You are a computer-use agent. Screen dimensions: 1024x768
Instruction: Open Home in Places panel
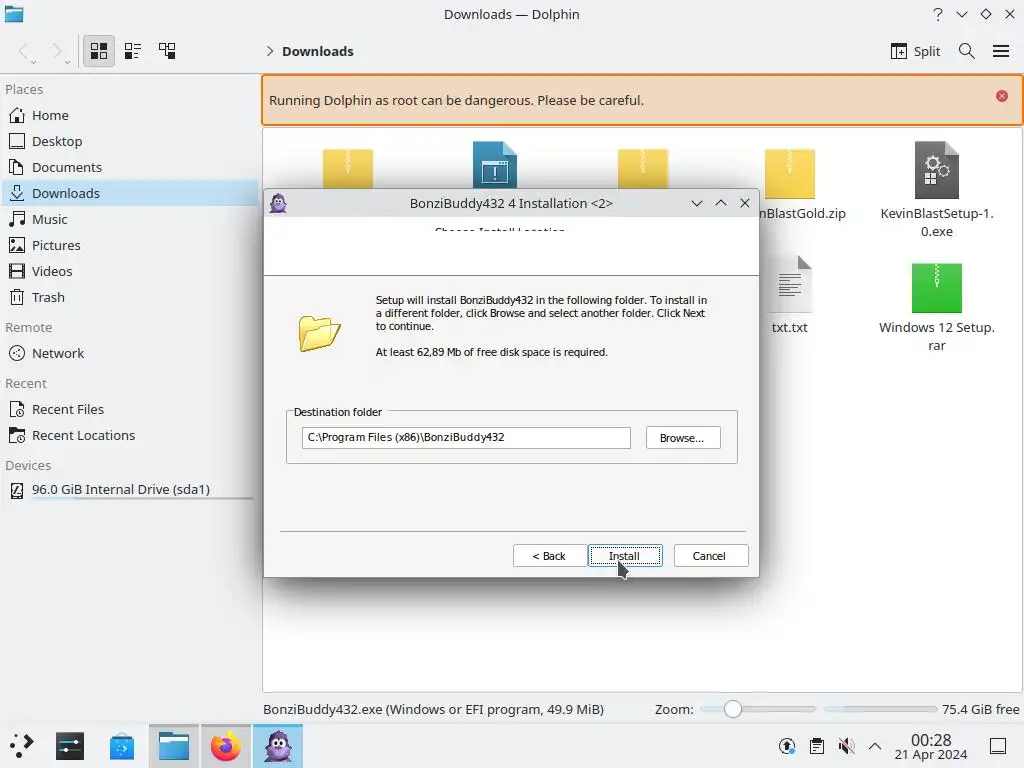click(129, 115)
